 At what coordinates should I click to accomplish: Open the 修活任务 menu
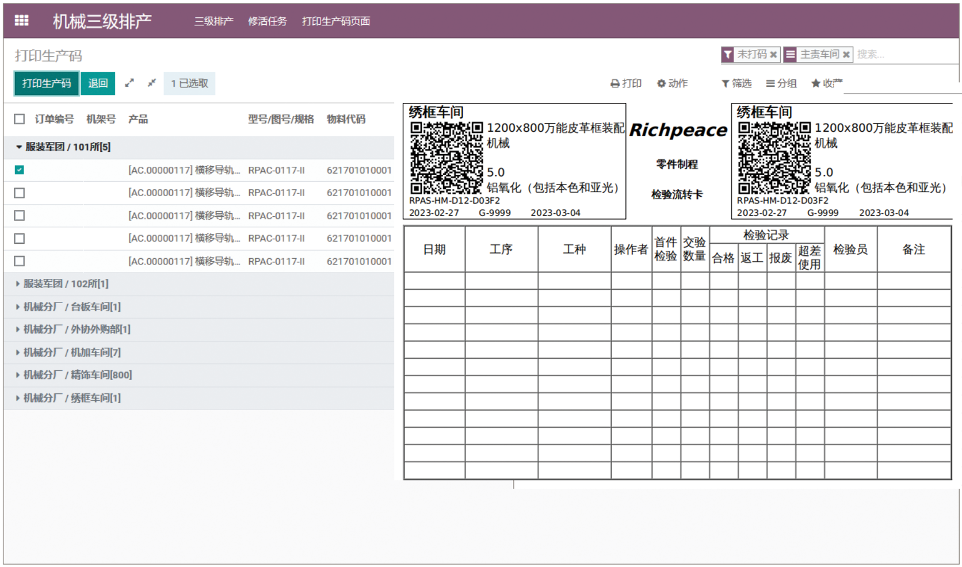267,21
